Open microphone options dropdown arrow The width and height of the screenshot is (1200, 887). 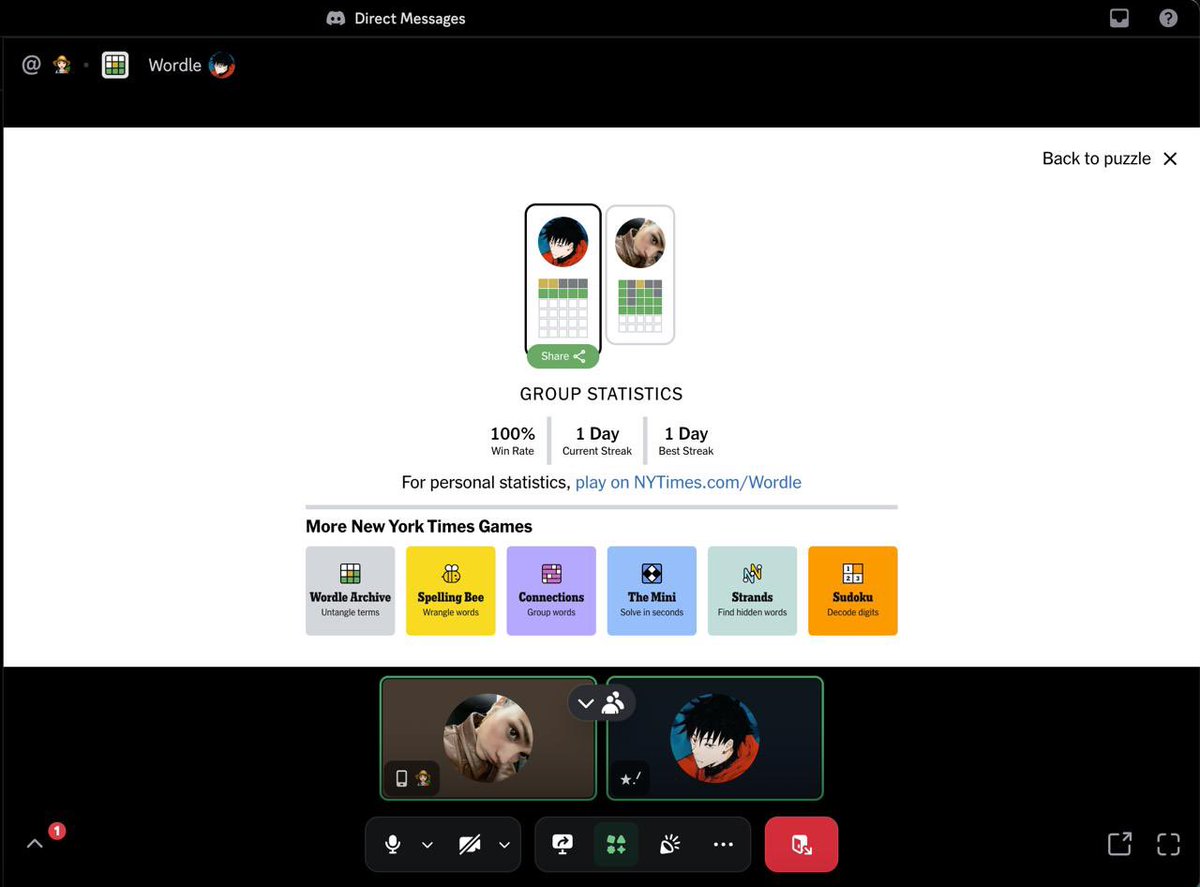[427, 845]
